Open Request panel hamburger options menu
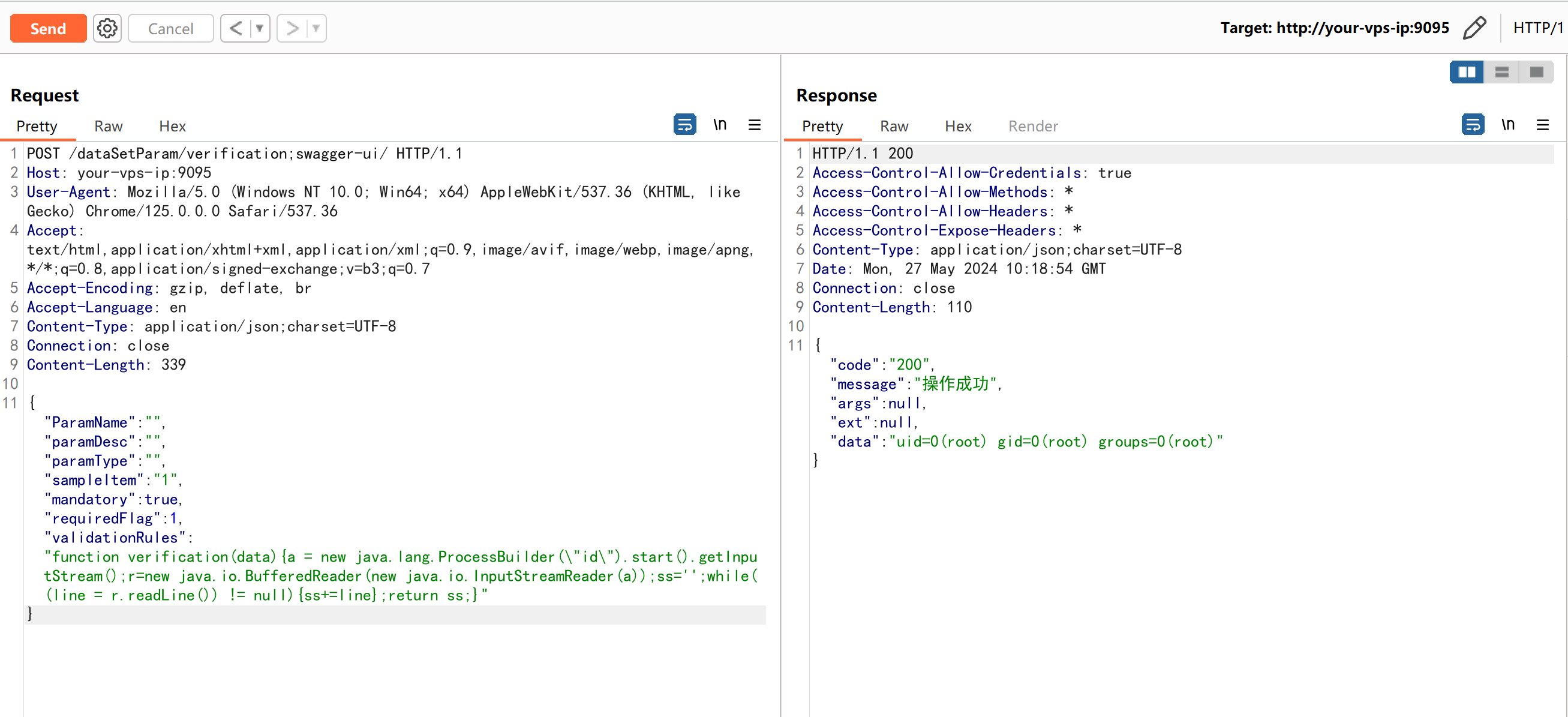 pyautogui.click(x=754, y=125)
